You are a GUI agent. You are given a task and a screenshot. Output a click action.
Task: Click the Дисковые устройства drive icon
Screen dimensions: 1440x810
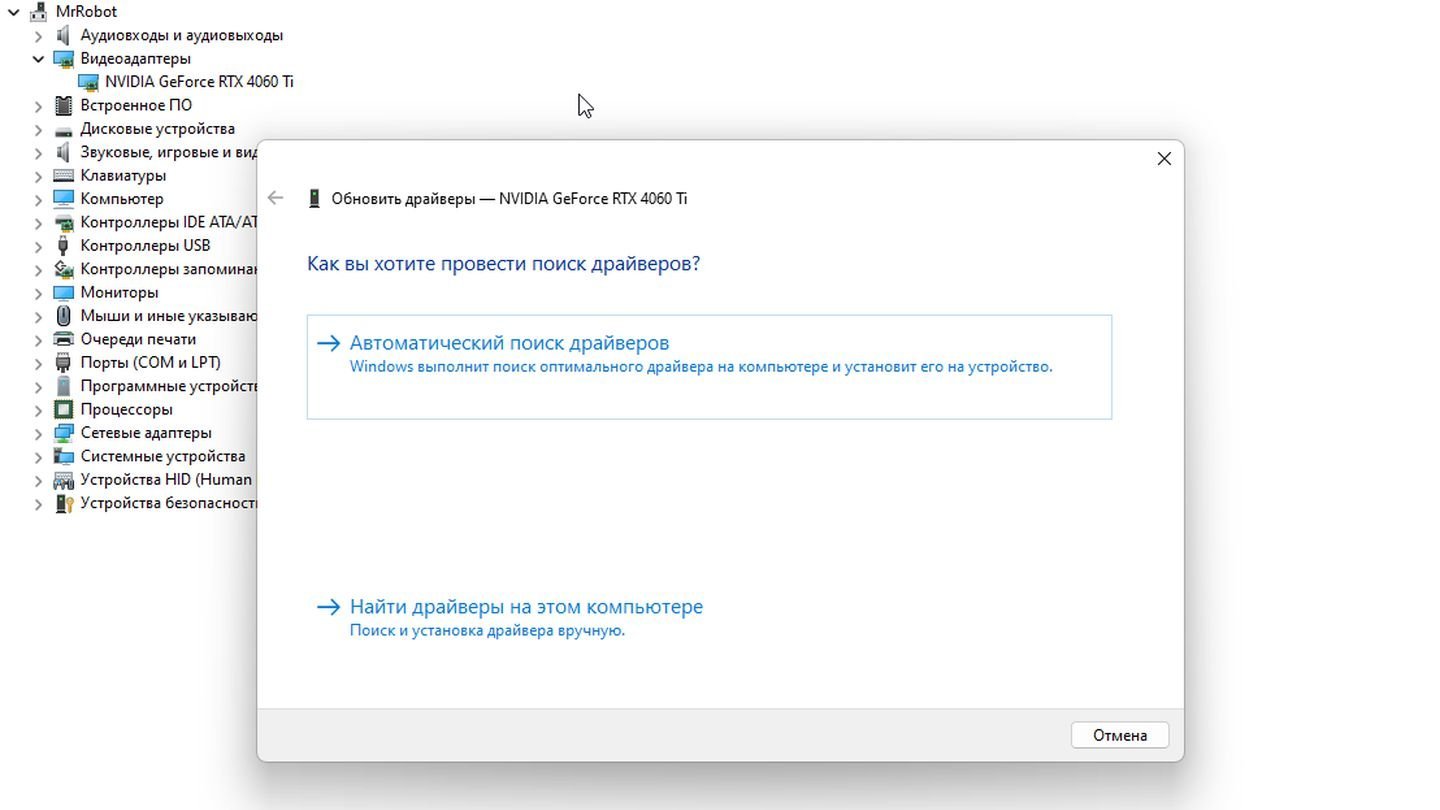click(63, 129)
